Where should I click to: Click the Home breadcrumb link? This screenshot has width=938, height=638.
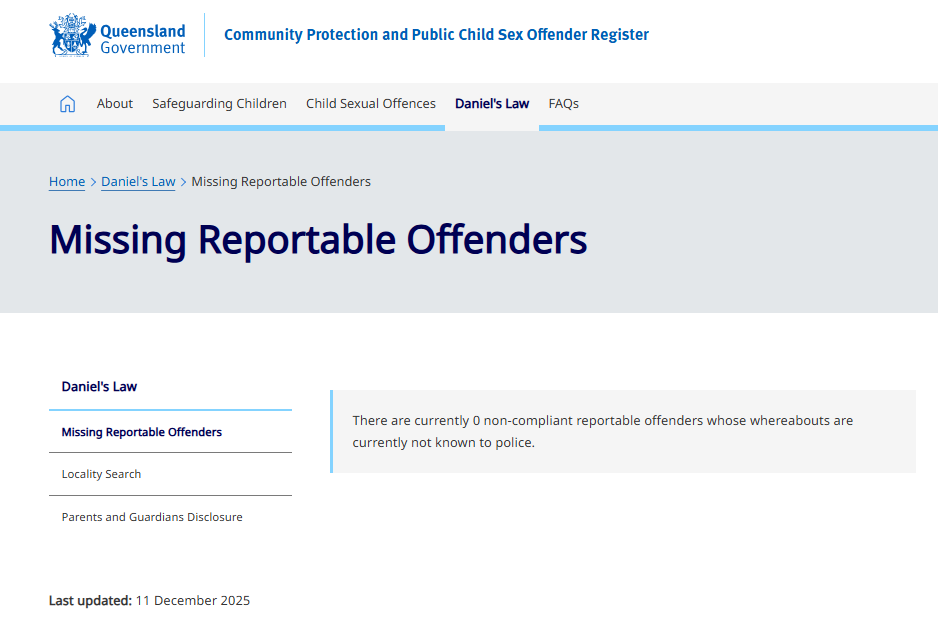click(x=66, y=181)
